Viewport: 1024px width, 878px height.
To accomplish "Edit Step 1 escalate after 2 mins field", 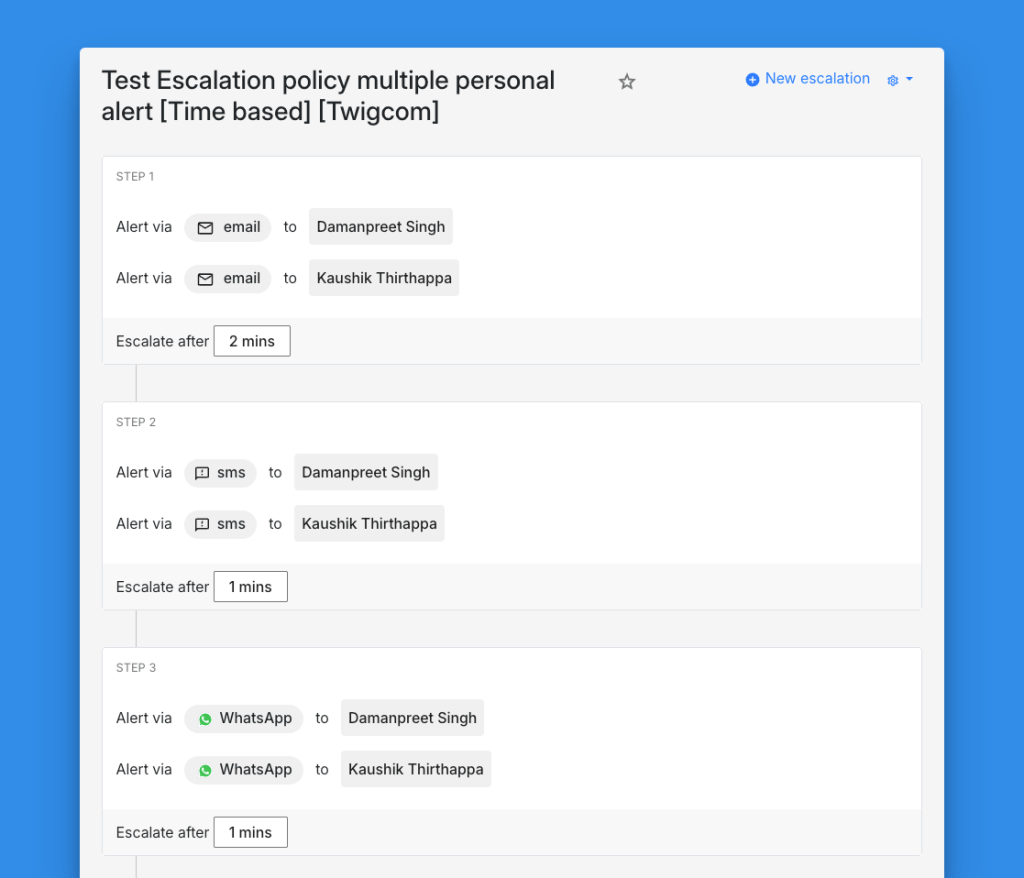I will 252,341.
